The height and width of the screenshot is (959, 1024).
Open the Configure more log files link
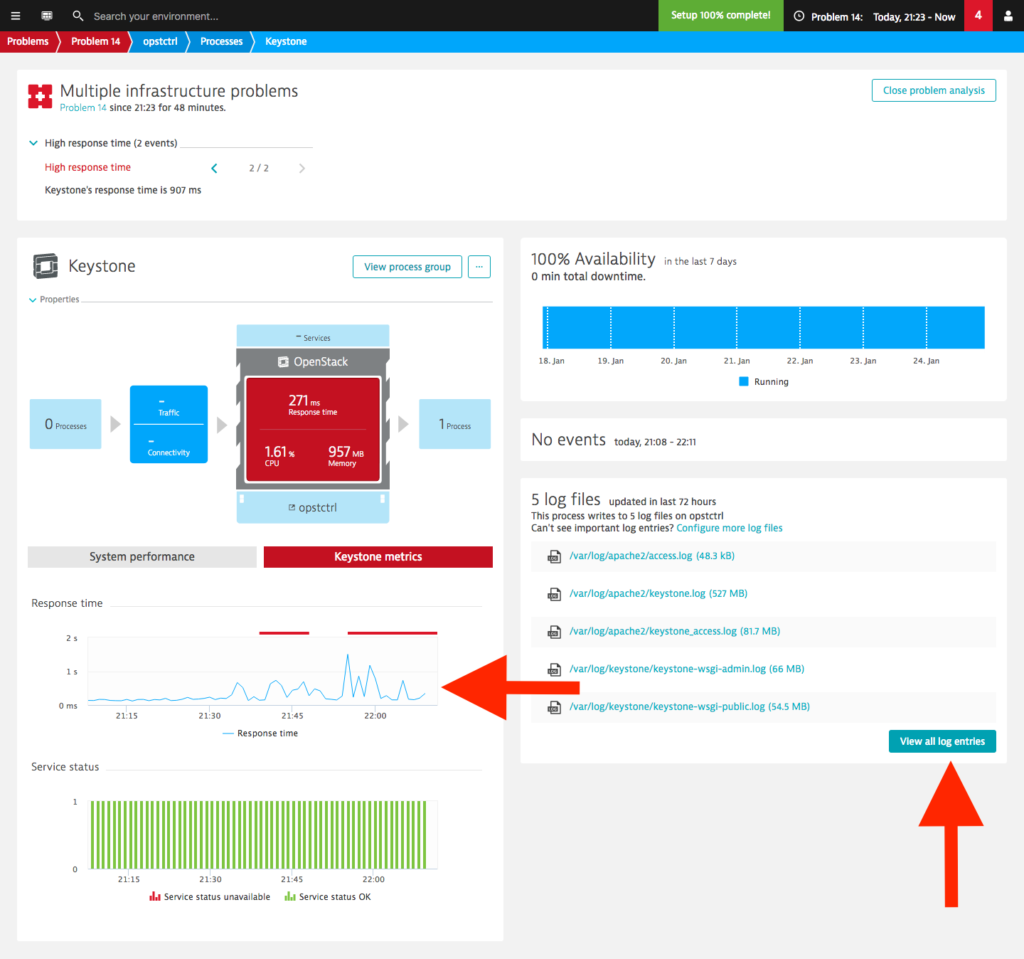729,528
